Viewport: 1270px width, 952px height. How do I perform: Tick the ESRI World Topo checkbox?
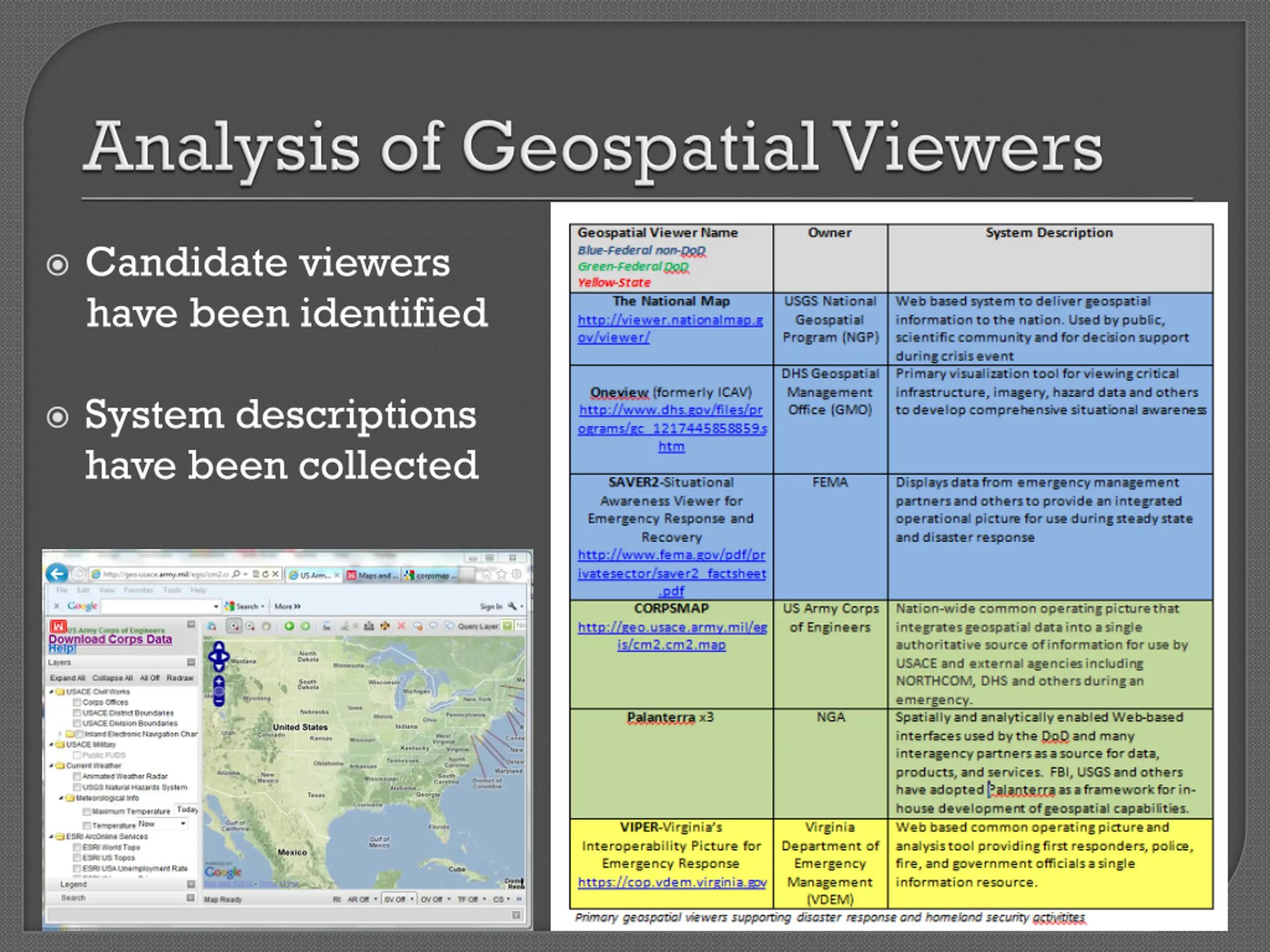point(76,847)
